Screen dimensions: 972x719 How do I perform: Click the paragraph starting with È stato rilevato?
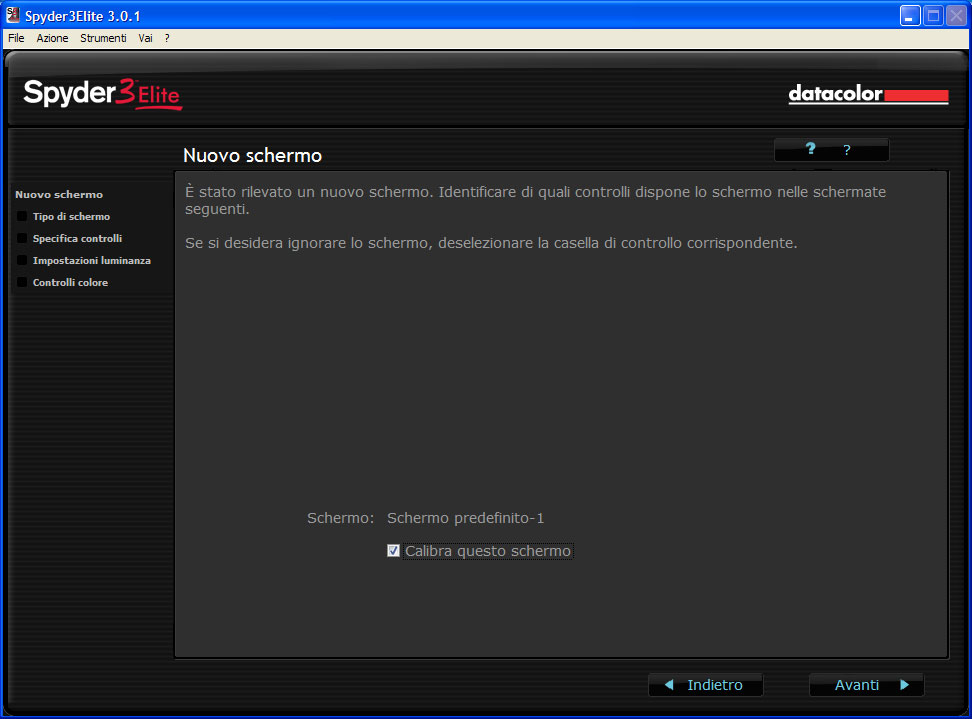(x=536, y=200)
